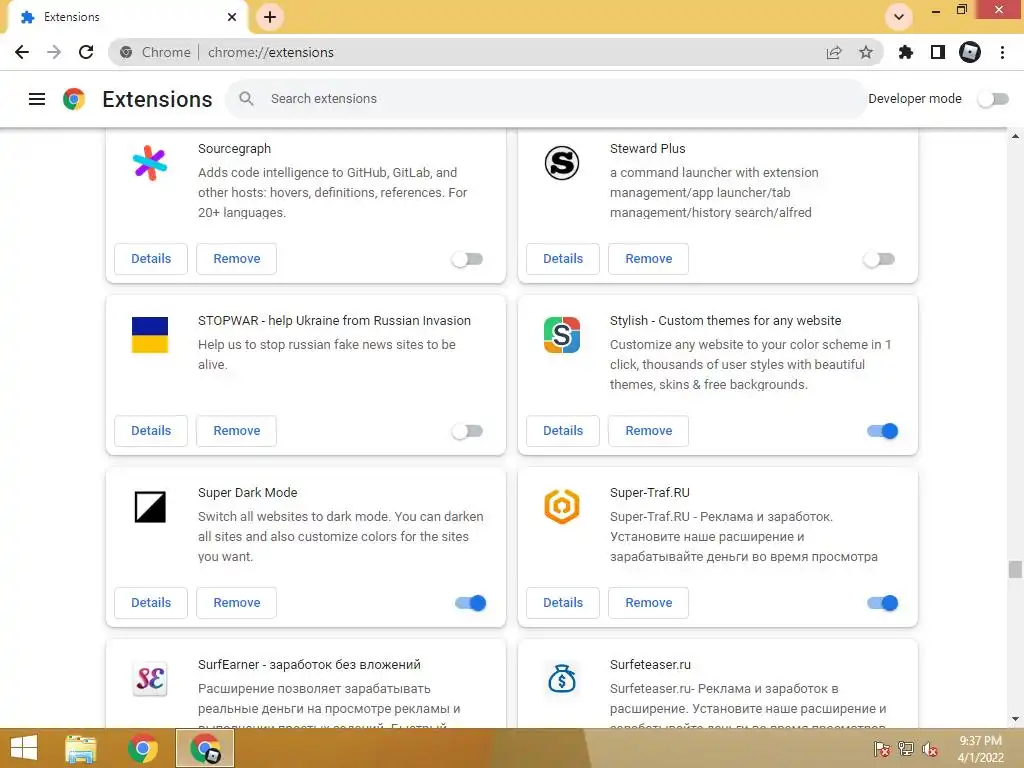Image resolution: width=1024 pixels, height=768 pixels.
Task: Open File Explorer from the taskbar
Action: [81, 748]
